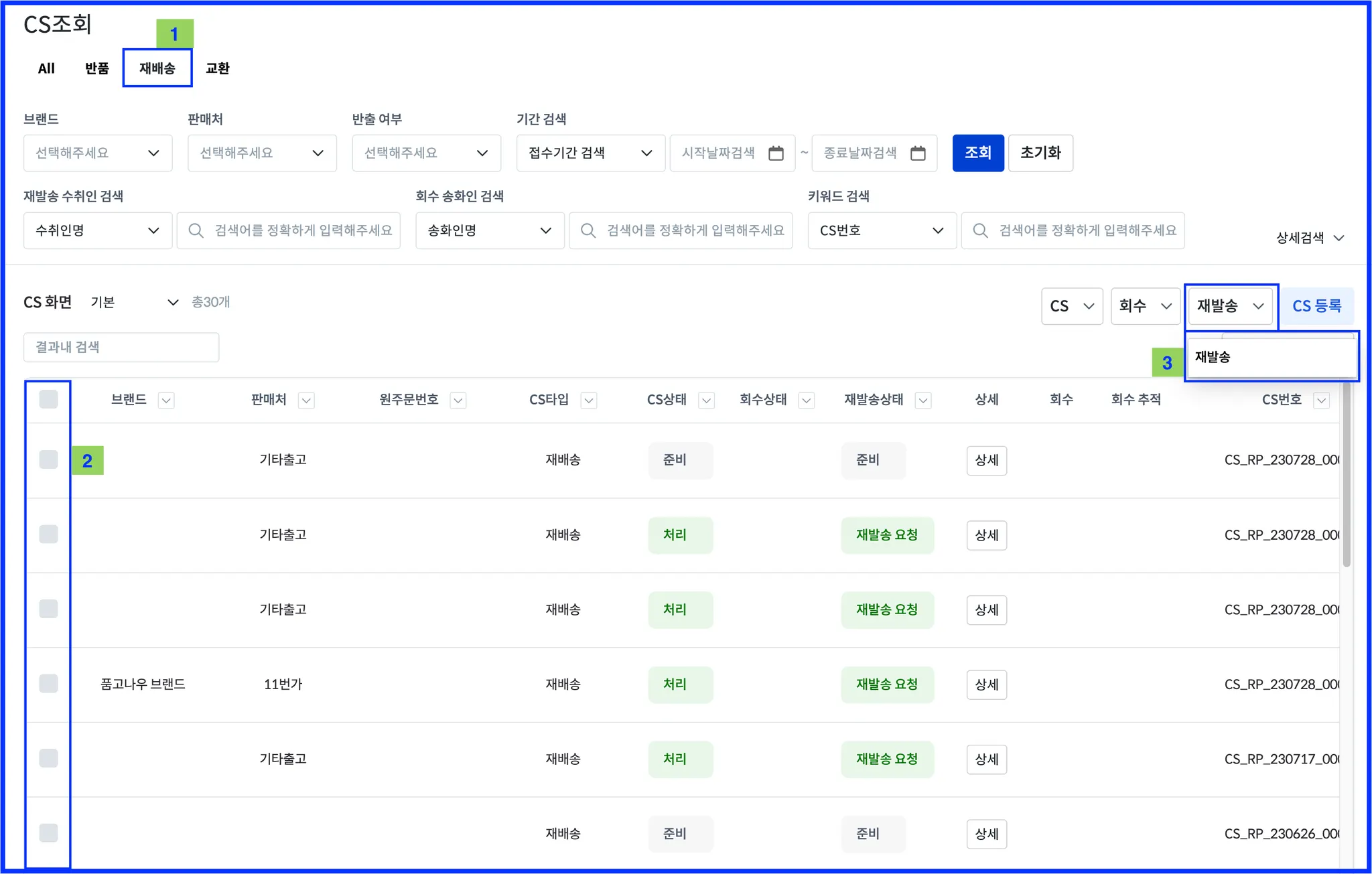Click the 결과내 검색 input field
The image size is (1372, 874).
tap(121, 347)
